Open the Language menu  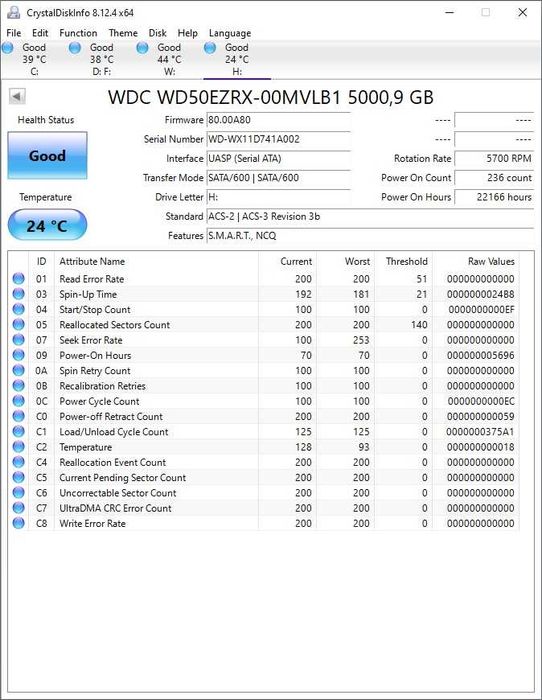click(229, 33)
